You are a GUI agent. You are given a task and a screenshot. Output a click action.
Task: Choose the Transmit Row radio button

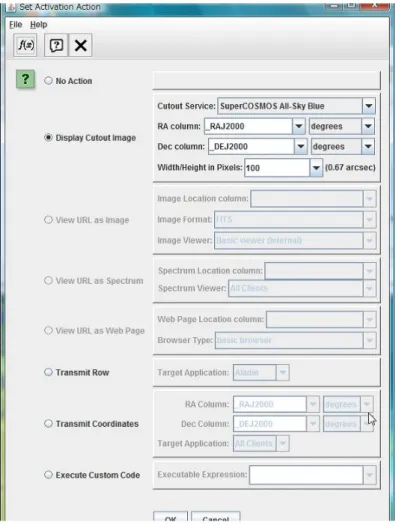(x=49, y=372)
